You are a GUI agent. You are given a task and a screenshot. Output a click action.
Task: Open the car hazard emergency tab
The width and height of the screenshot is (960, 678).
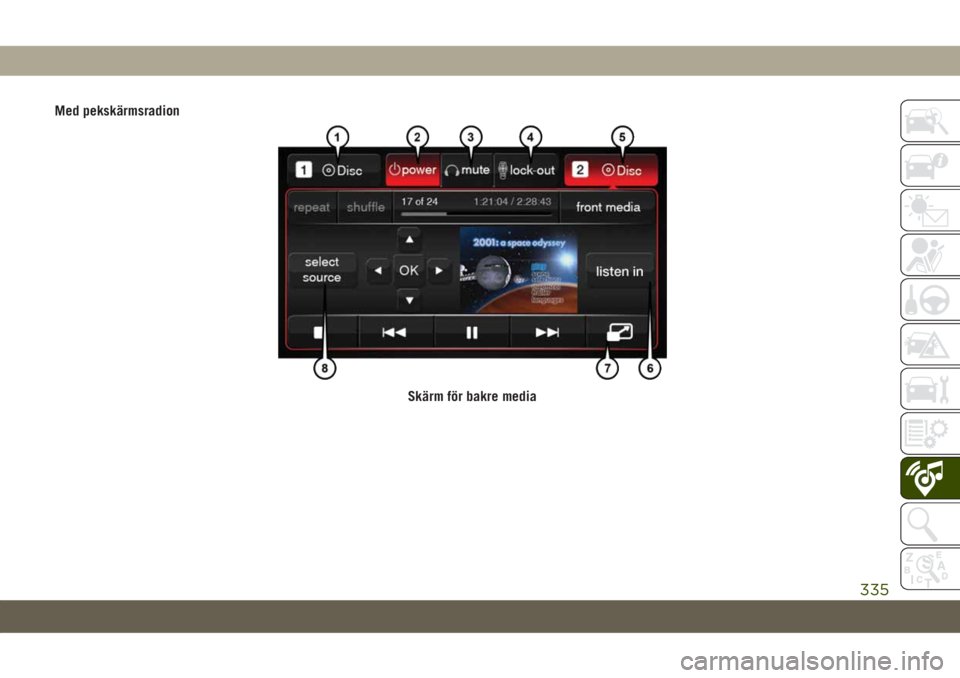pos(930,344)
